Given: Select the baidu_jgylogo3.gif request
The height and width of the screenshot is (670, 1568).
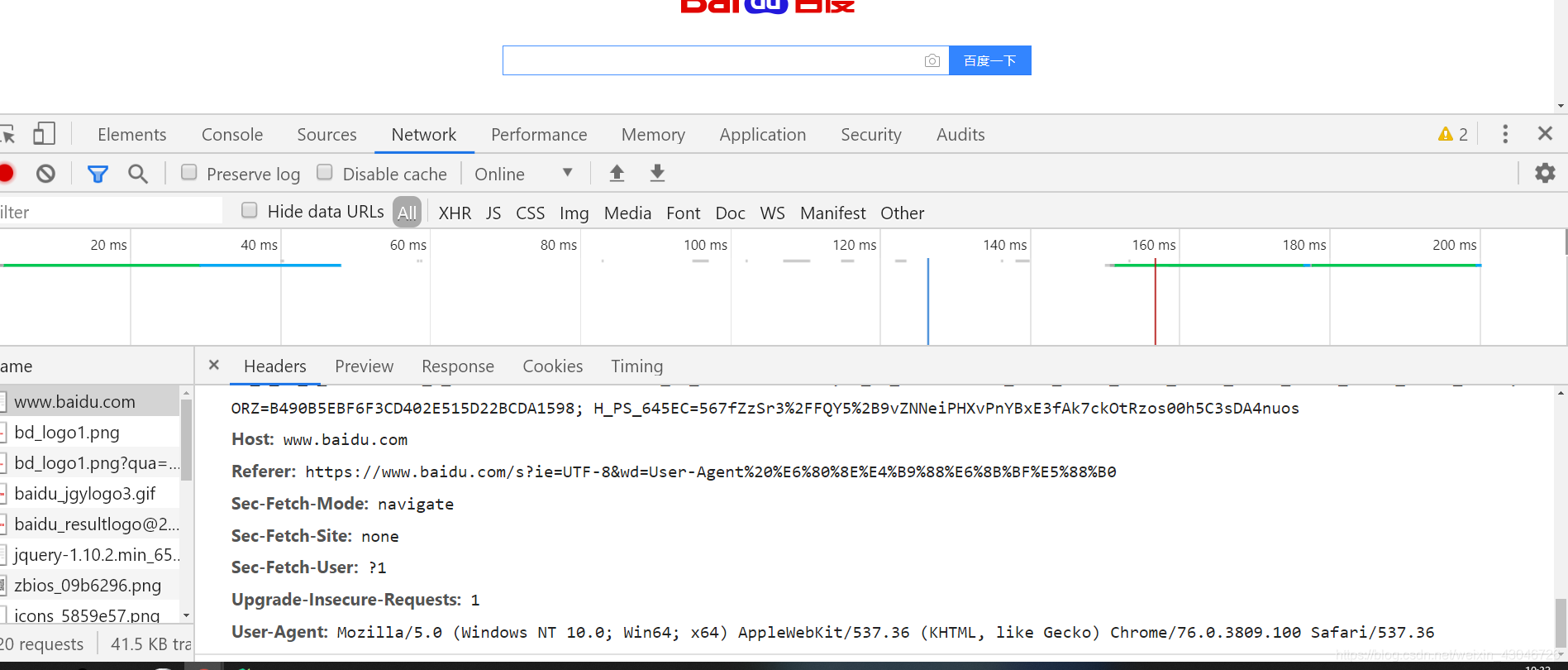Looking at the screenshot, I should [x=89, y=493].
